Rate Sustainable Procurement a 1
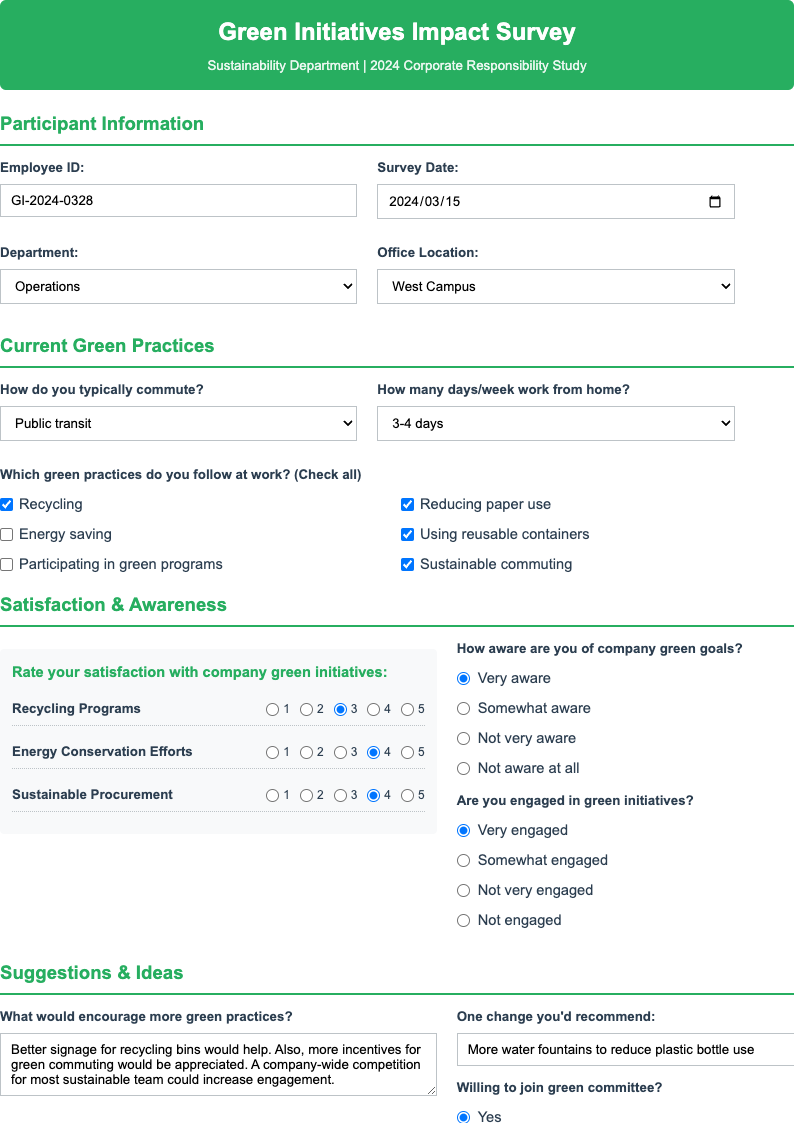794x1123 pixels. pyautogui.click(x=272, y=795)
